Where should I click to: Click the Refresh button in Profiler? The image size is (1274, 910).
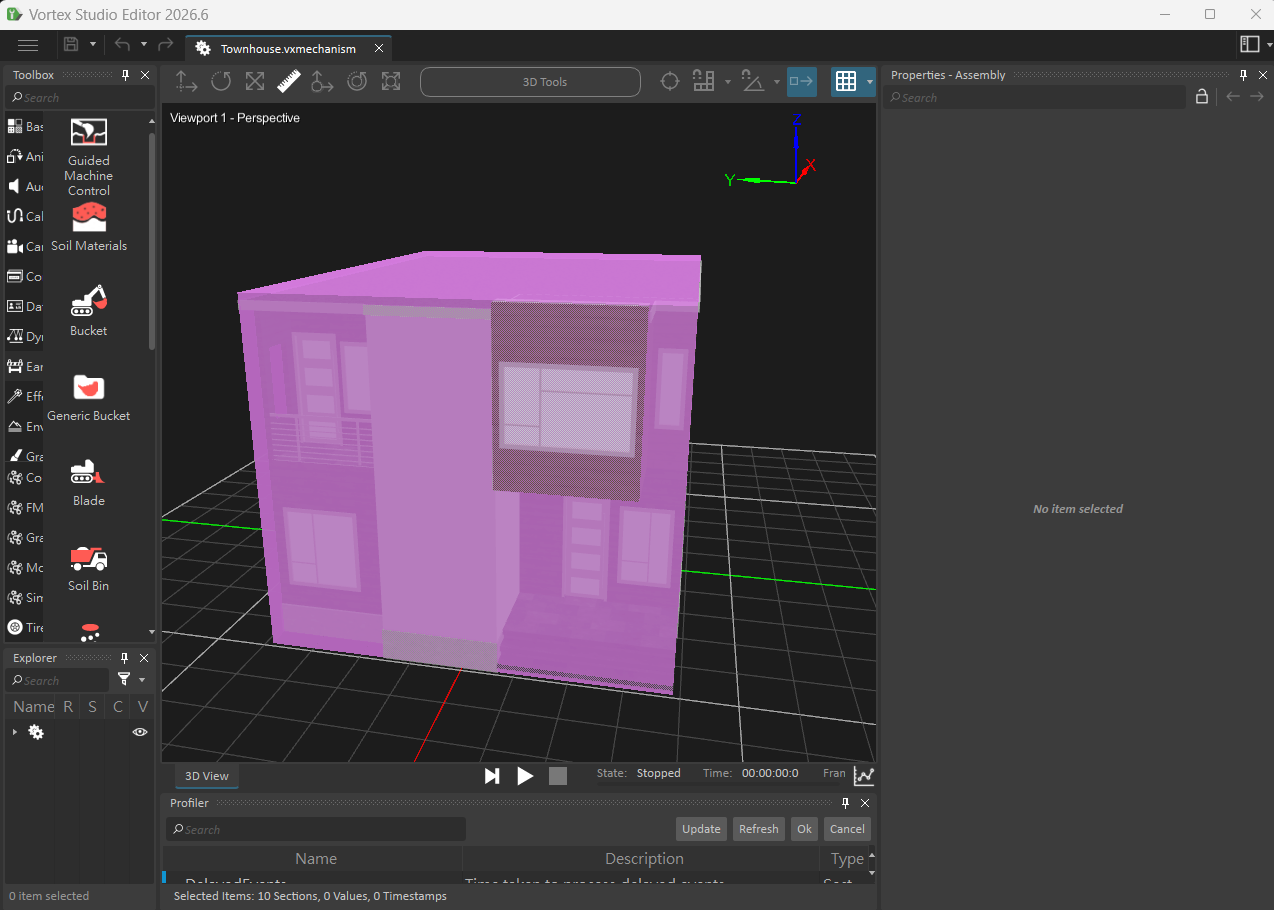click(759, 829)
